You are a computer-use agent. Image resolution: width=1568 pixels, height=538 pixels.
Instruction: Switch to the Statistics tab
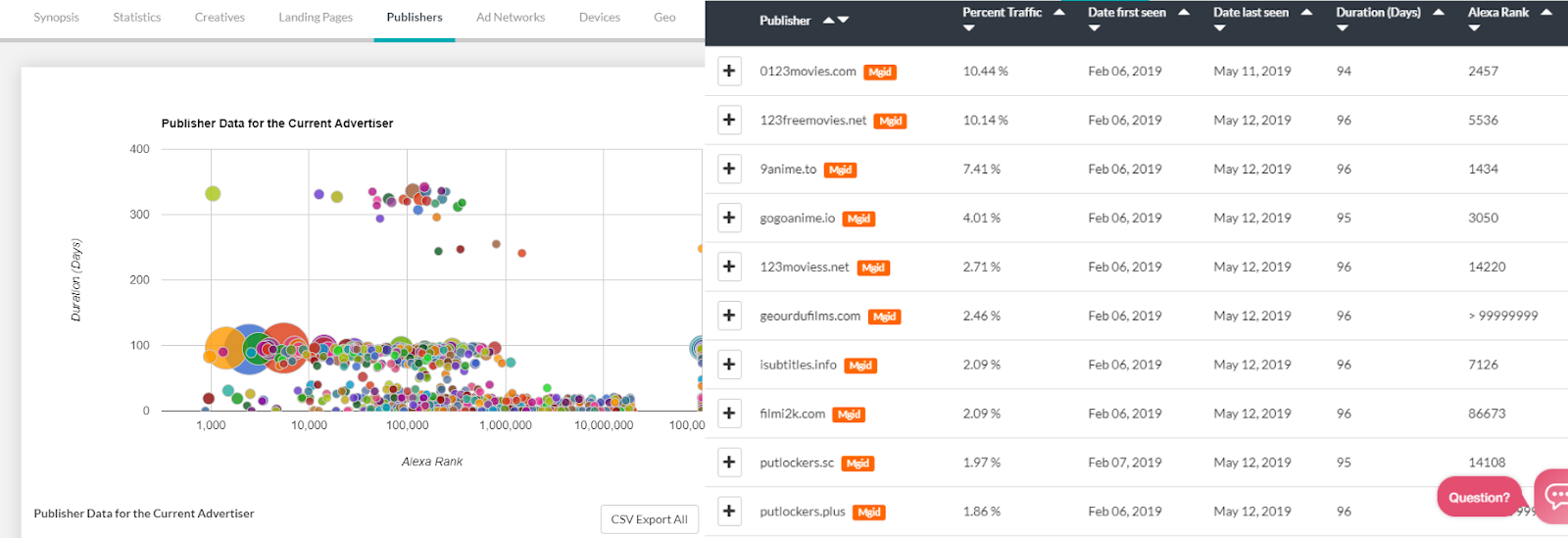coord(137,18)
